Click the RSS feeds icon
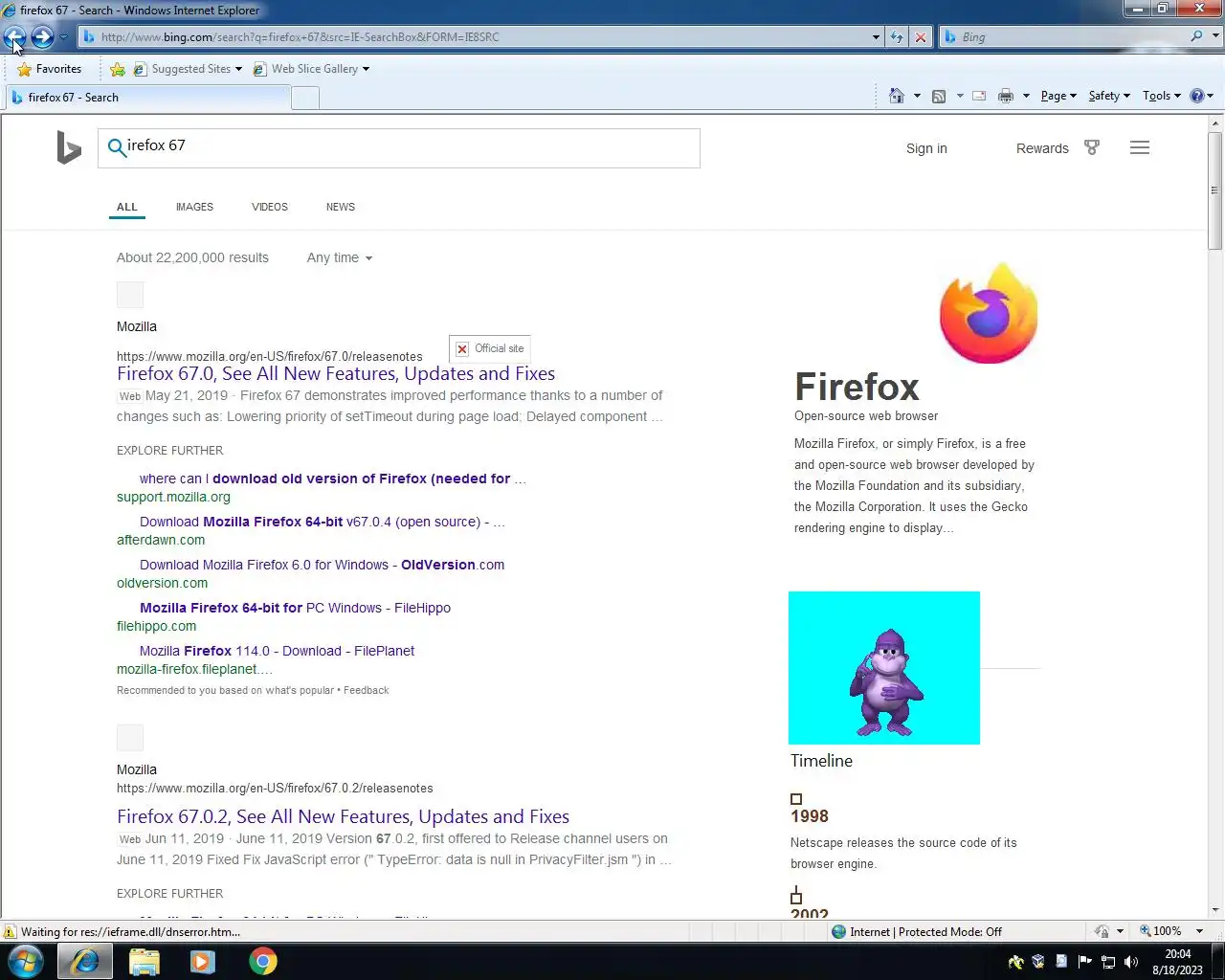The width and height of the screenshot is (1225, 980). (939, 96)
